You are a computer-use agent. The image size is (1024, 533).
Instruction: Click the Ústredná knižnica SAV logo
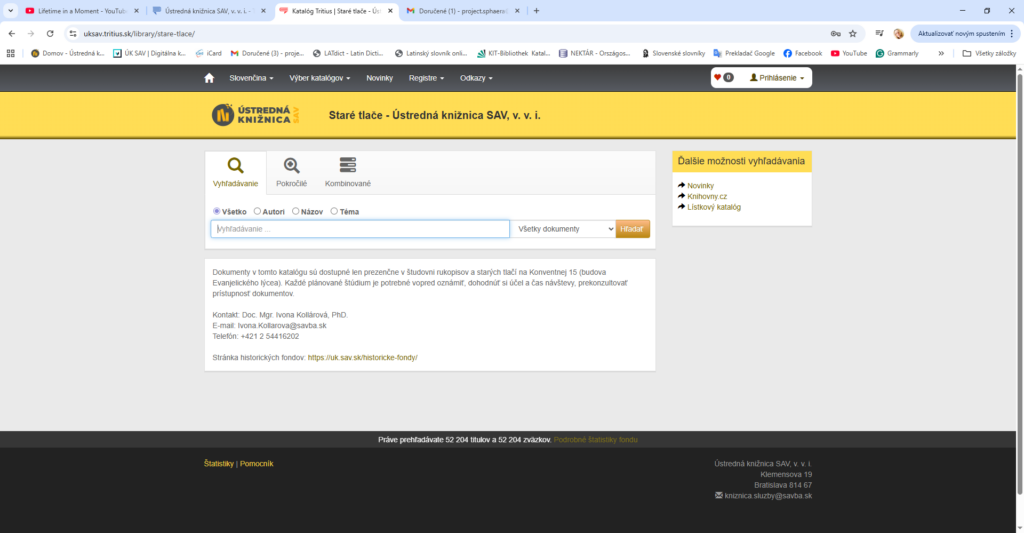pos(256,115)
